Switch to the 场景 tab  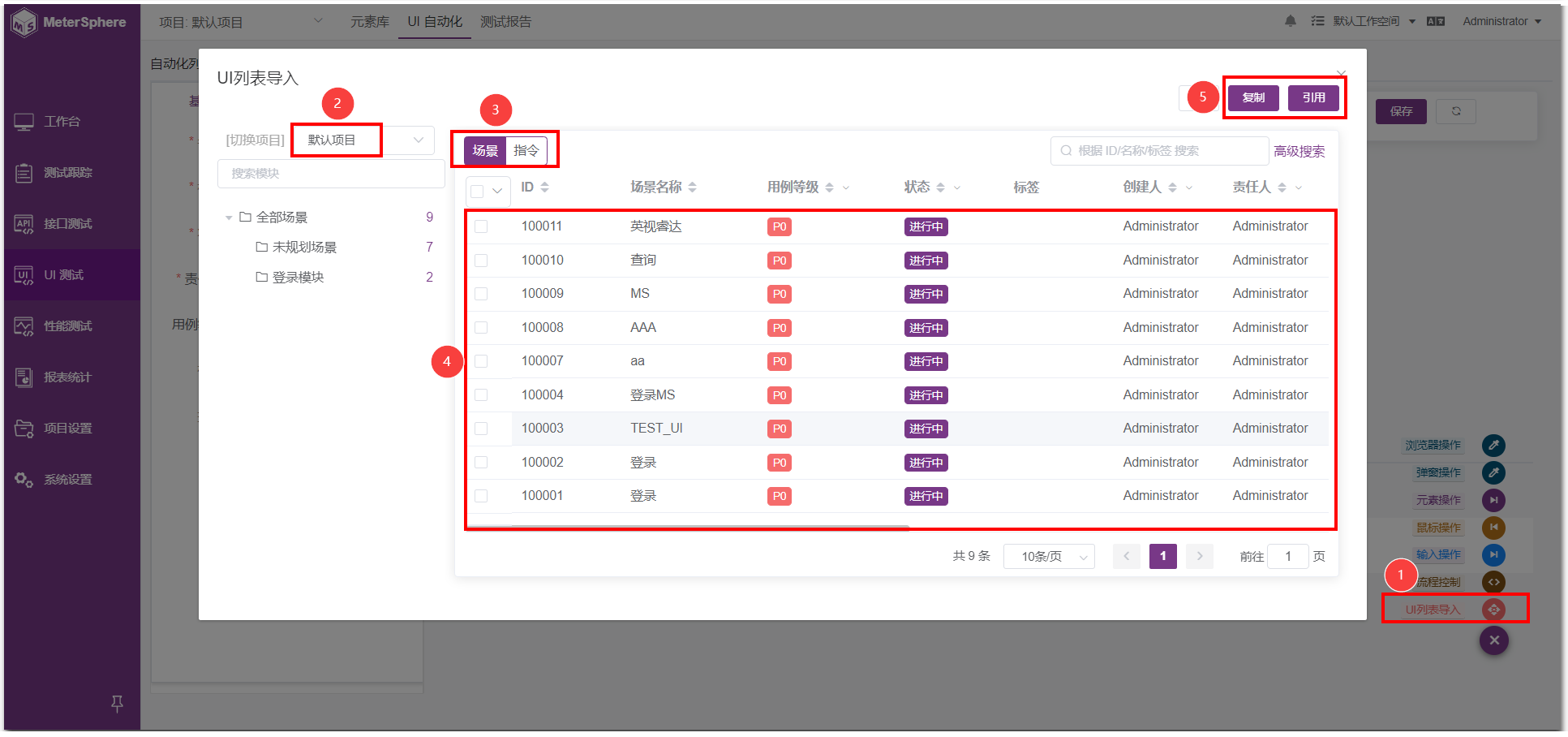(x=485, y=151)
